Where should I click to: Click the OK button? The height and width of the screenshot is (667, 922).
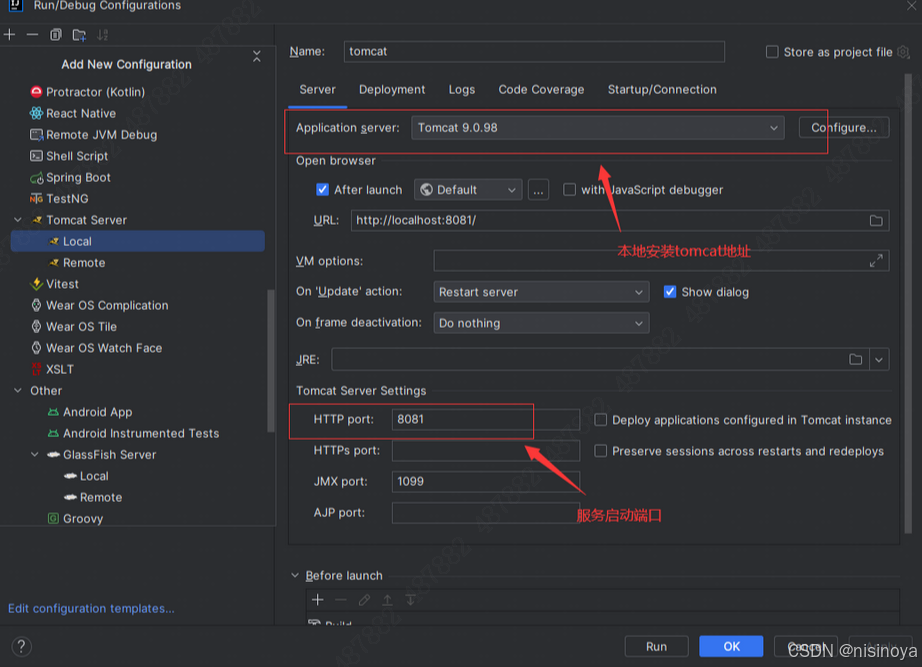coord(731,646)
